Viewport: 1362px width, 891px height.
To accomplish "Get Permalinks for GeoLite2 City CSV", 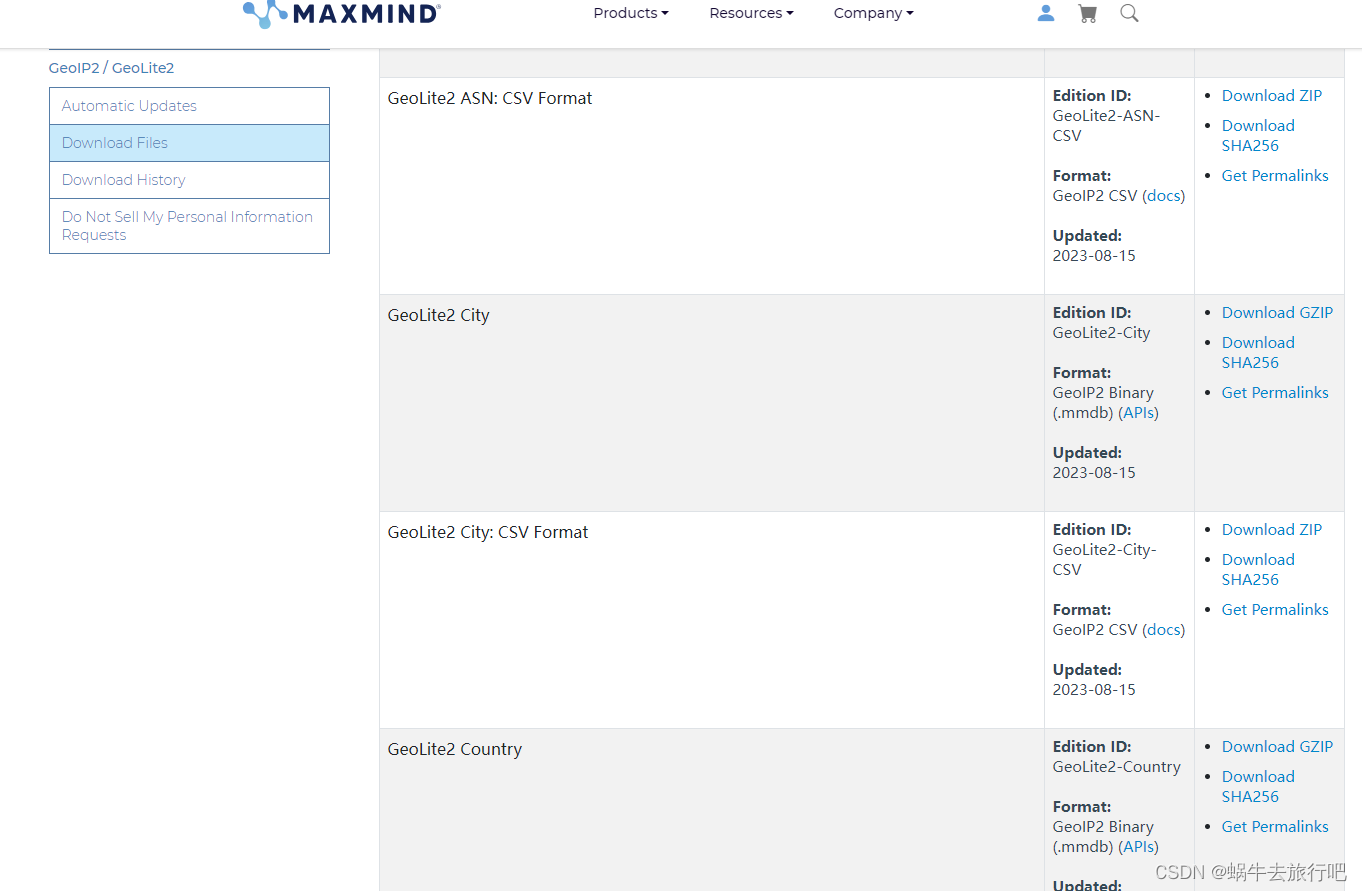I will (x=1275, y=610).
